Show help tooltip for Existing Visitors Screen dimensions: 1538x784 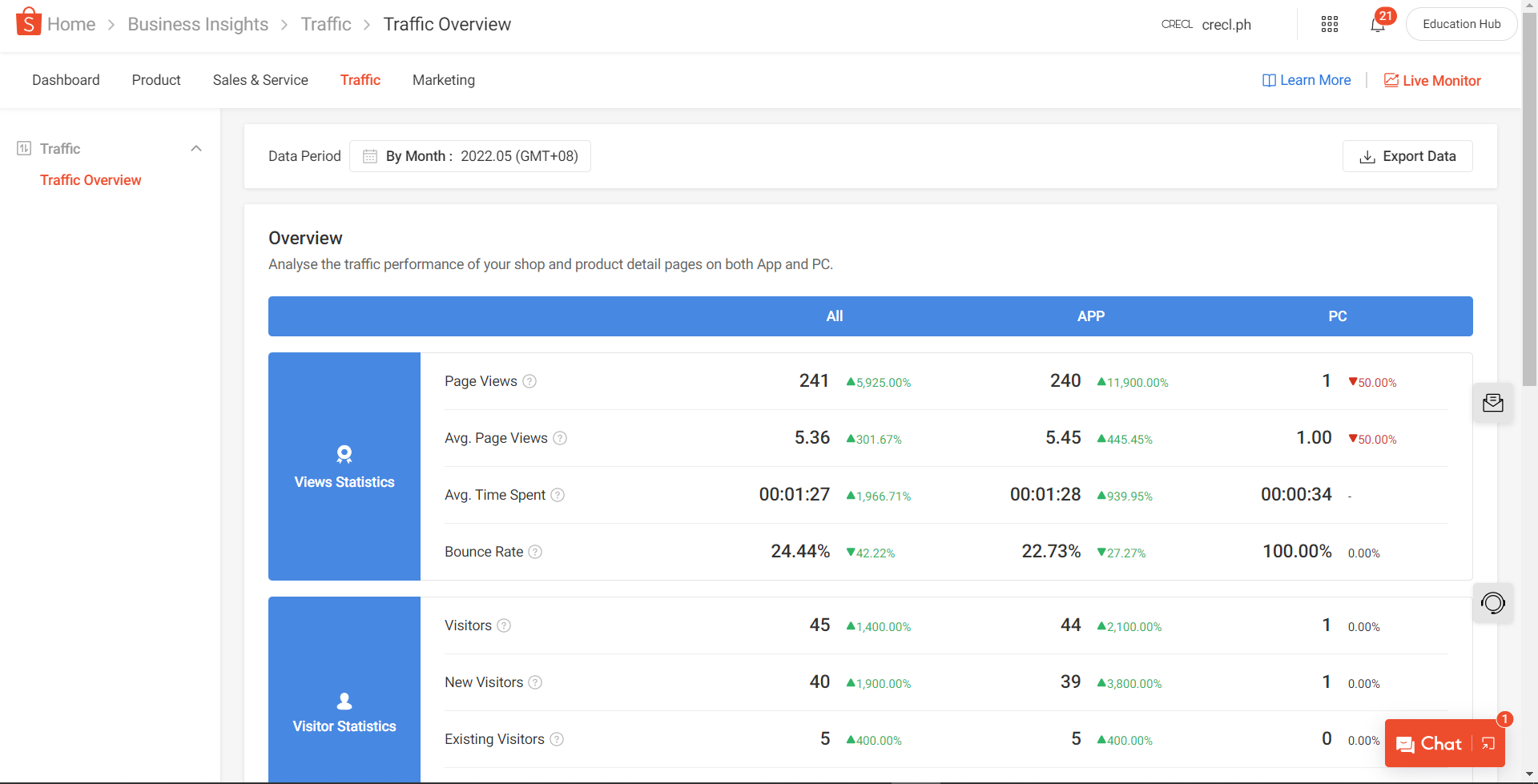coord(557,739)
